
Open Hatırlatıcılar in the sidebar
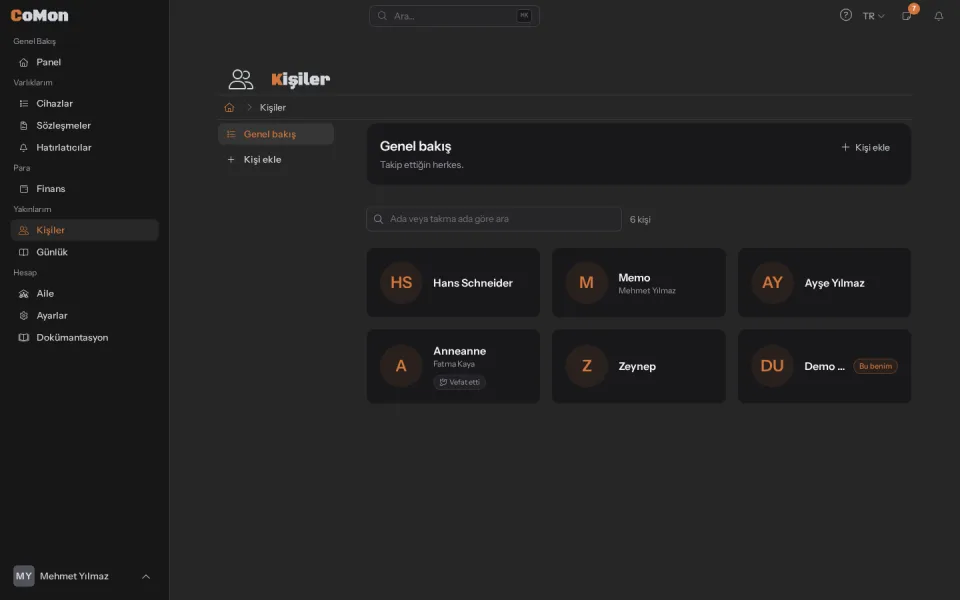click(84, 148)
